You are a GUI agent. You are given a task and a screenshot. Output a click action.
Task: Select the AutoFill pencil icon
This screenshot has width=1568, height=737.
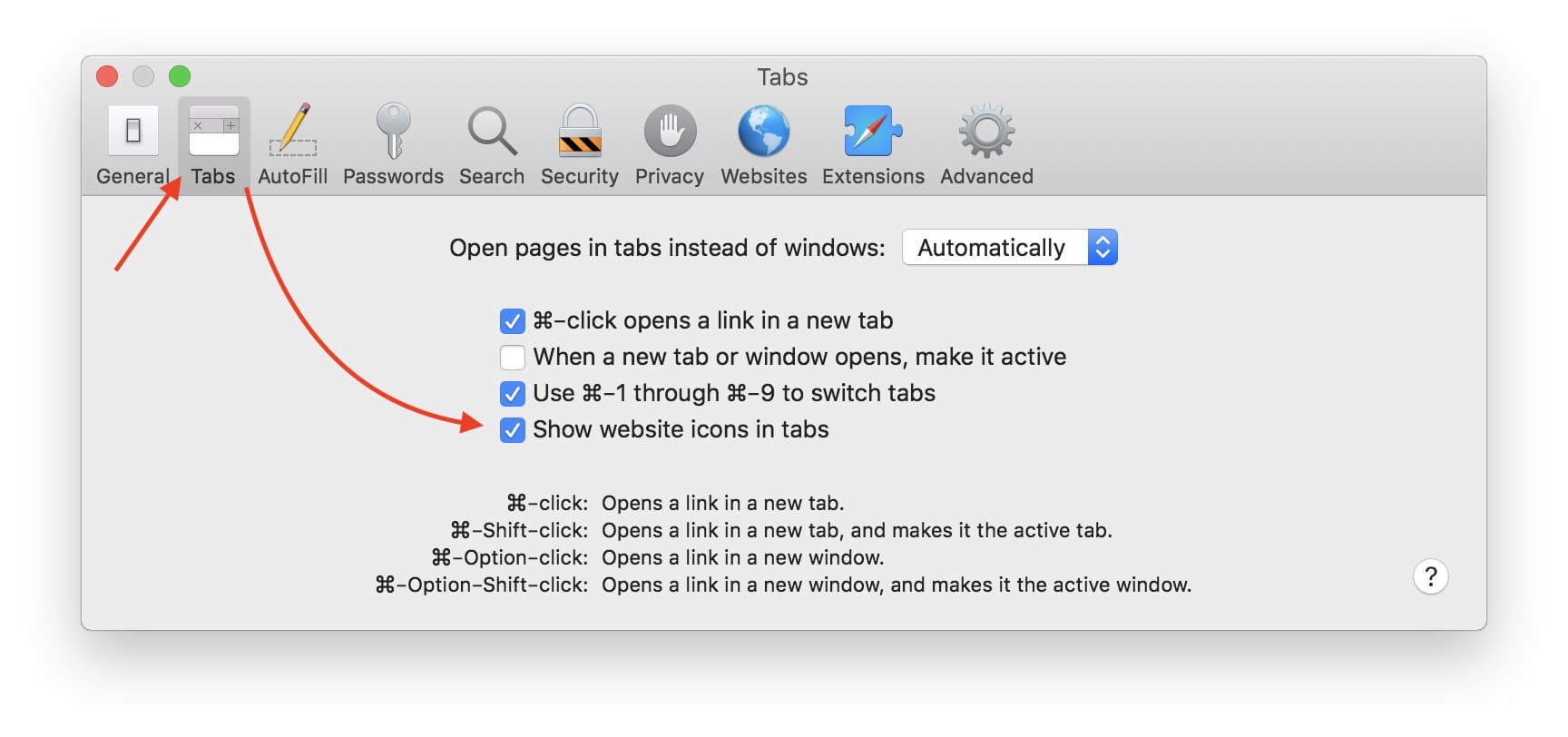click(292, 132)
